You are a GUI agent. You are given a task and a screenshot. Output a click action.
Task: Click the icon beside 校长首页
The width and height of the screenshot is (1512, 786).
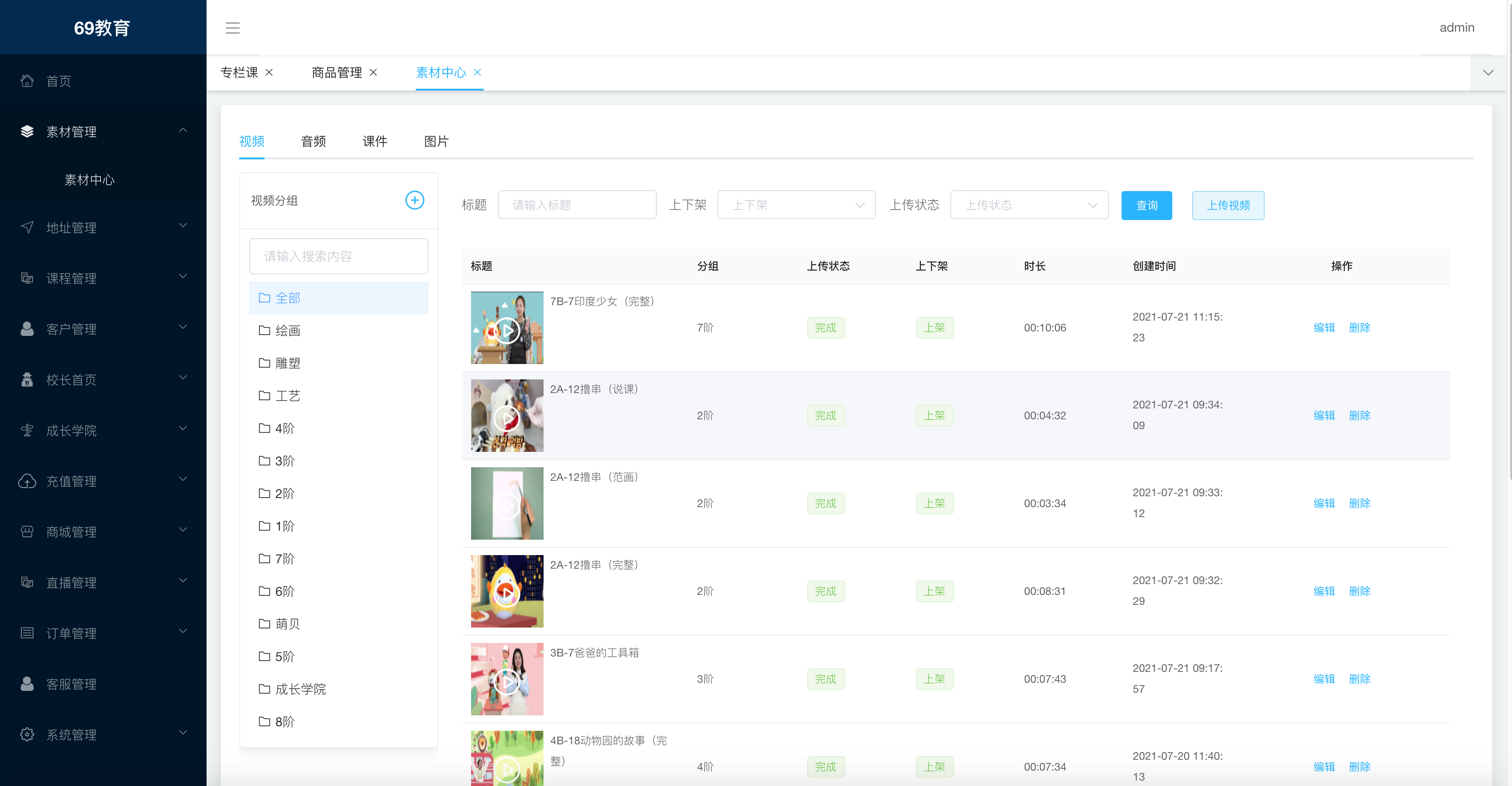point(27,379)
